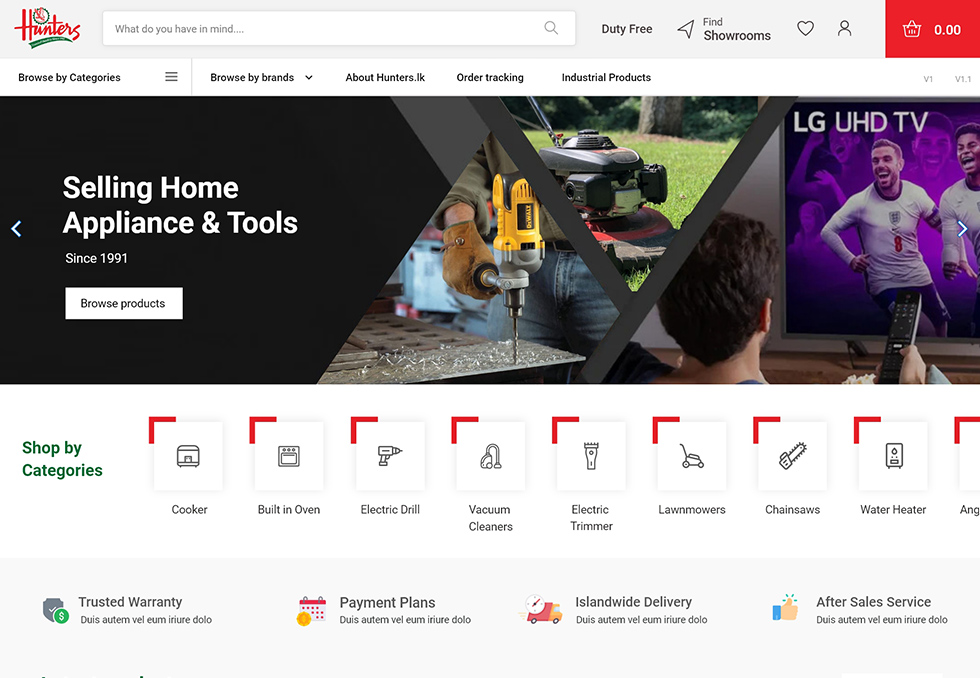The width and height of the screenshot is (980, 678).
Task: Click the 'Shop by Categories' heading
Action: [x=62, y=459]
